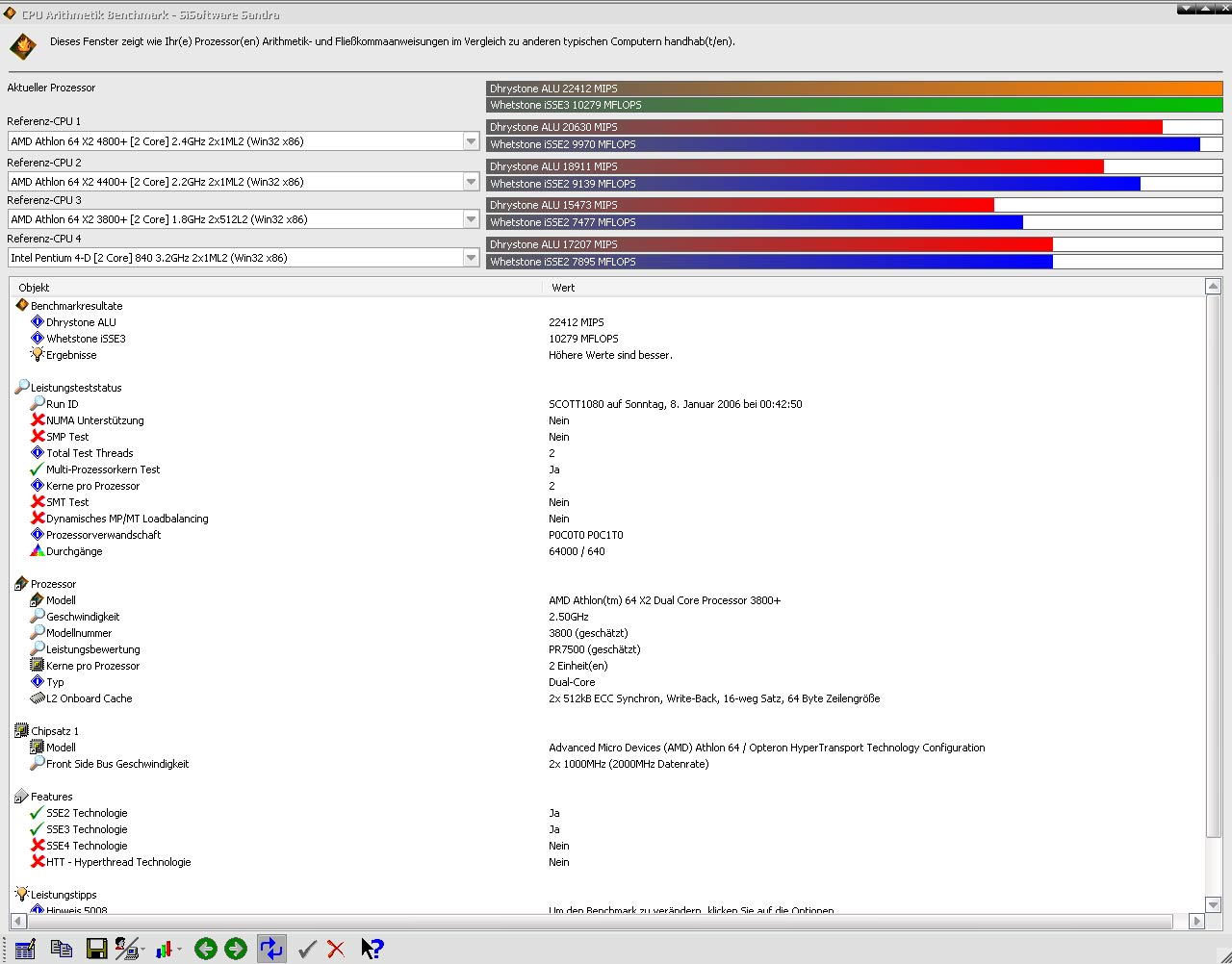Open the bar chart icon in toolbar

pyautogui.click(x=164, y=949)
